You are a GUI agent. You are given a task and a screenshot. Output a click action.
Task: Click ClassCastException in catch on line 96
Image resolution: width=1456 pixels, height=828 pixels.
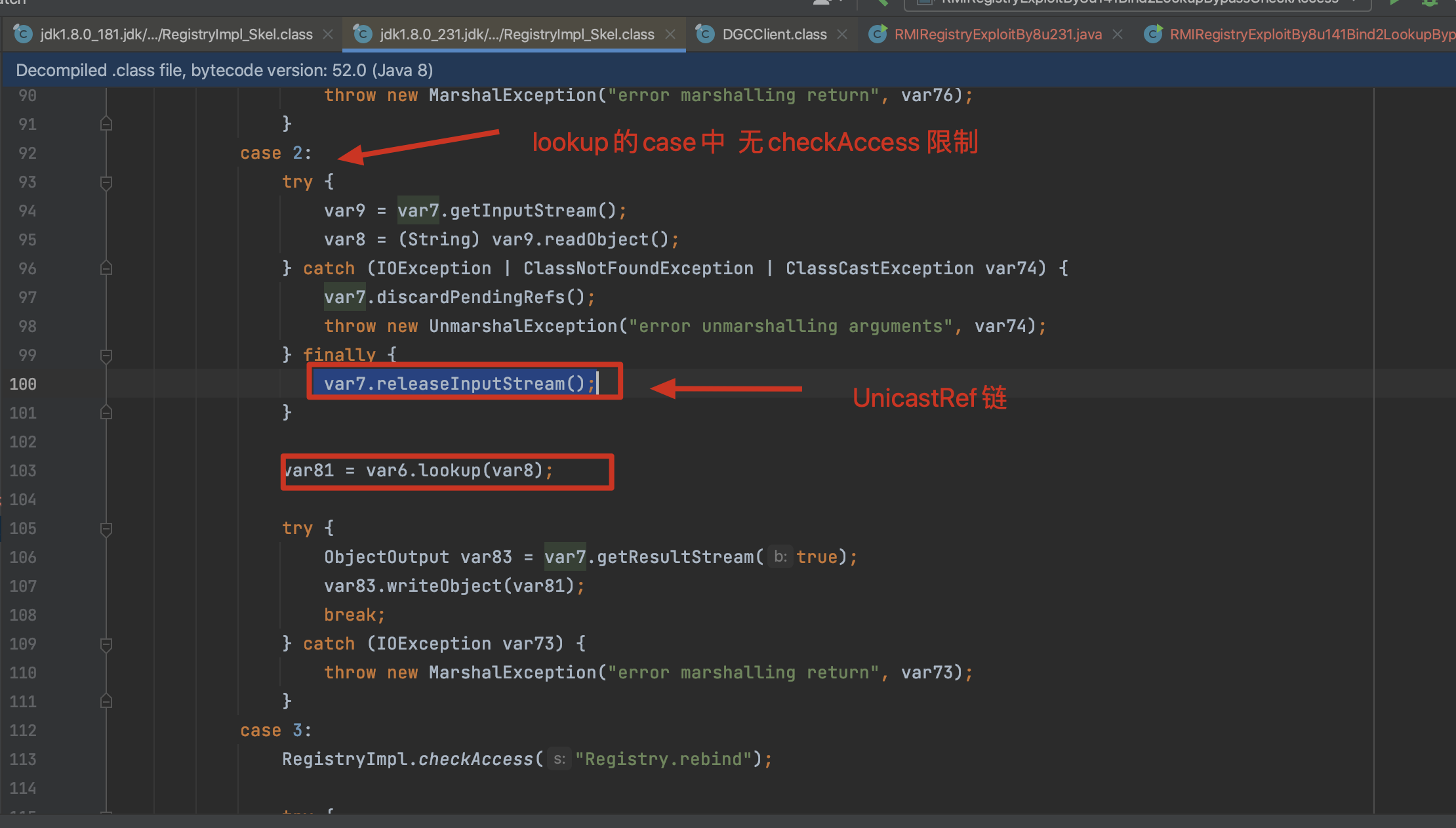pyautogui.click(x=880, y=268)
